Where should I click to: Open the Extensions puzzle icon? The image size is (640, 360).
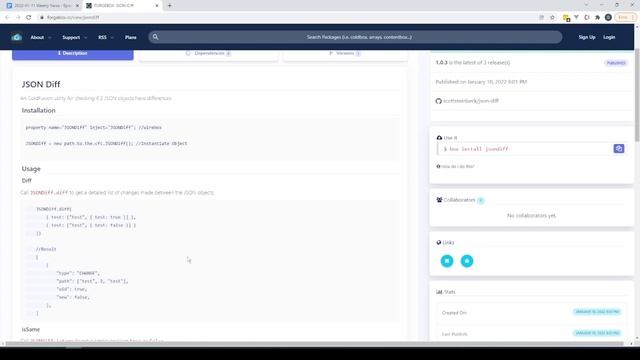click(x=598, y=18)
